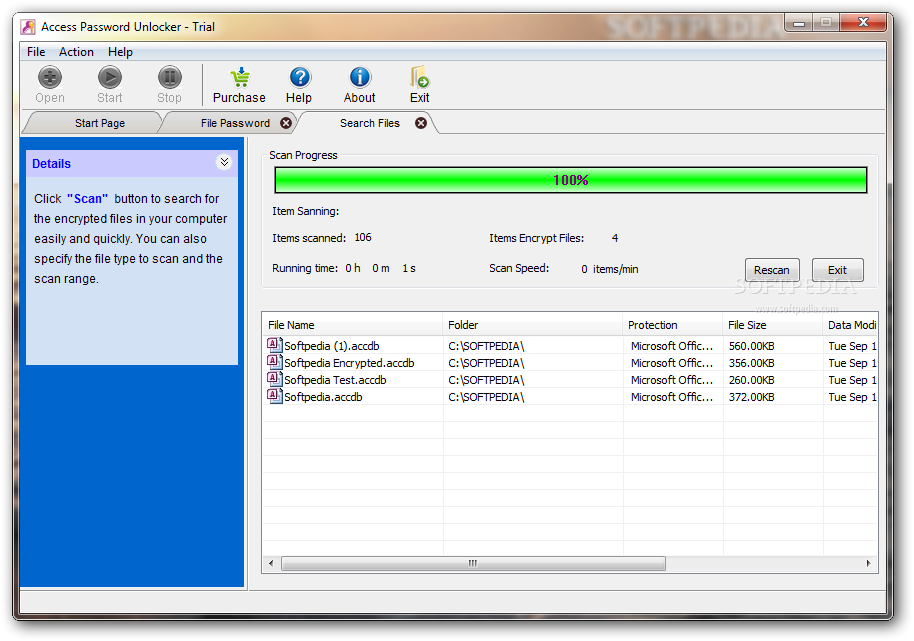
Task: Click the "Scan" highlighted word in Details
Action: point(87,199)
